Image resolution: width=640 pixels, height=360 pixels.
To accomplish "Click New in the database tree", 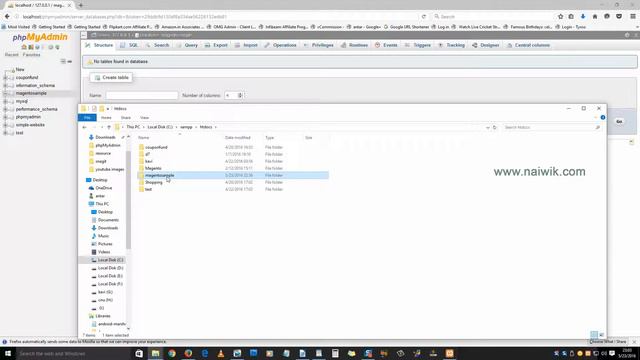I will coord(20,70).
